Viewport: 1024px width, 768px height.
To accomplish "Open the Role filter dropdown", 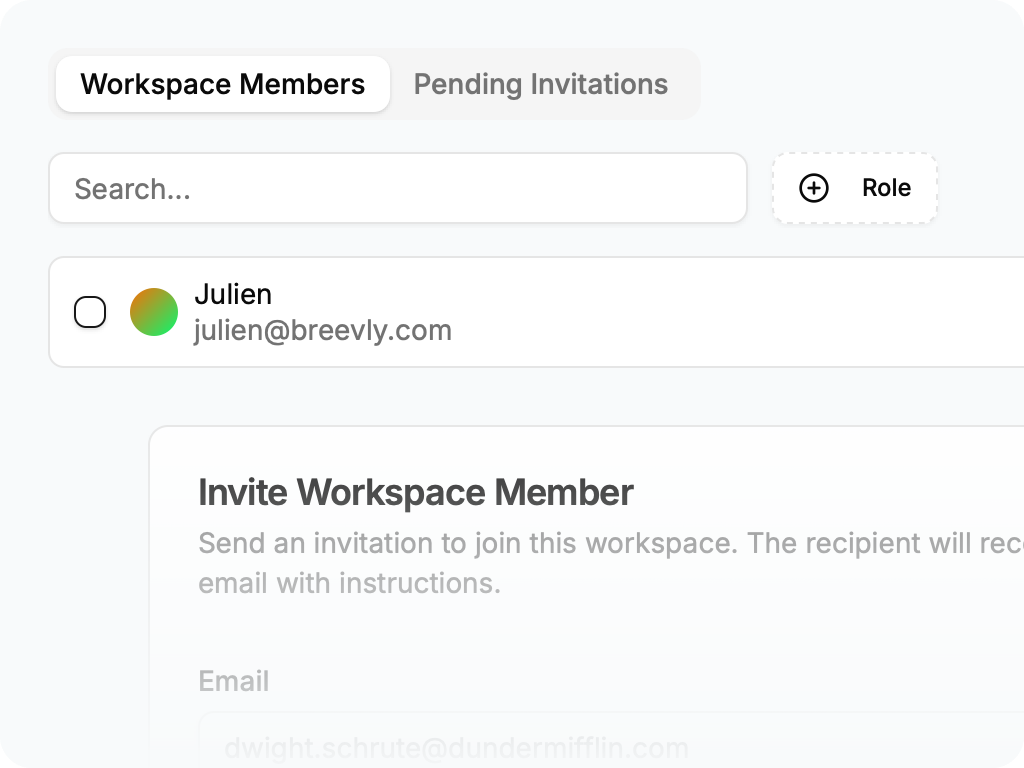I will pyautogui.click(x=854, y=188).
